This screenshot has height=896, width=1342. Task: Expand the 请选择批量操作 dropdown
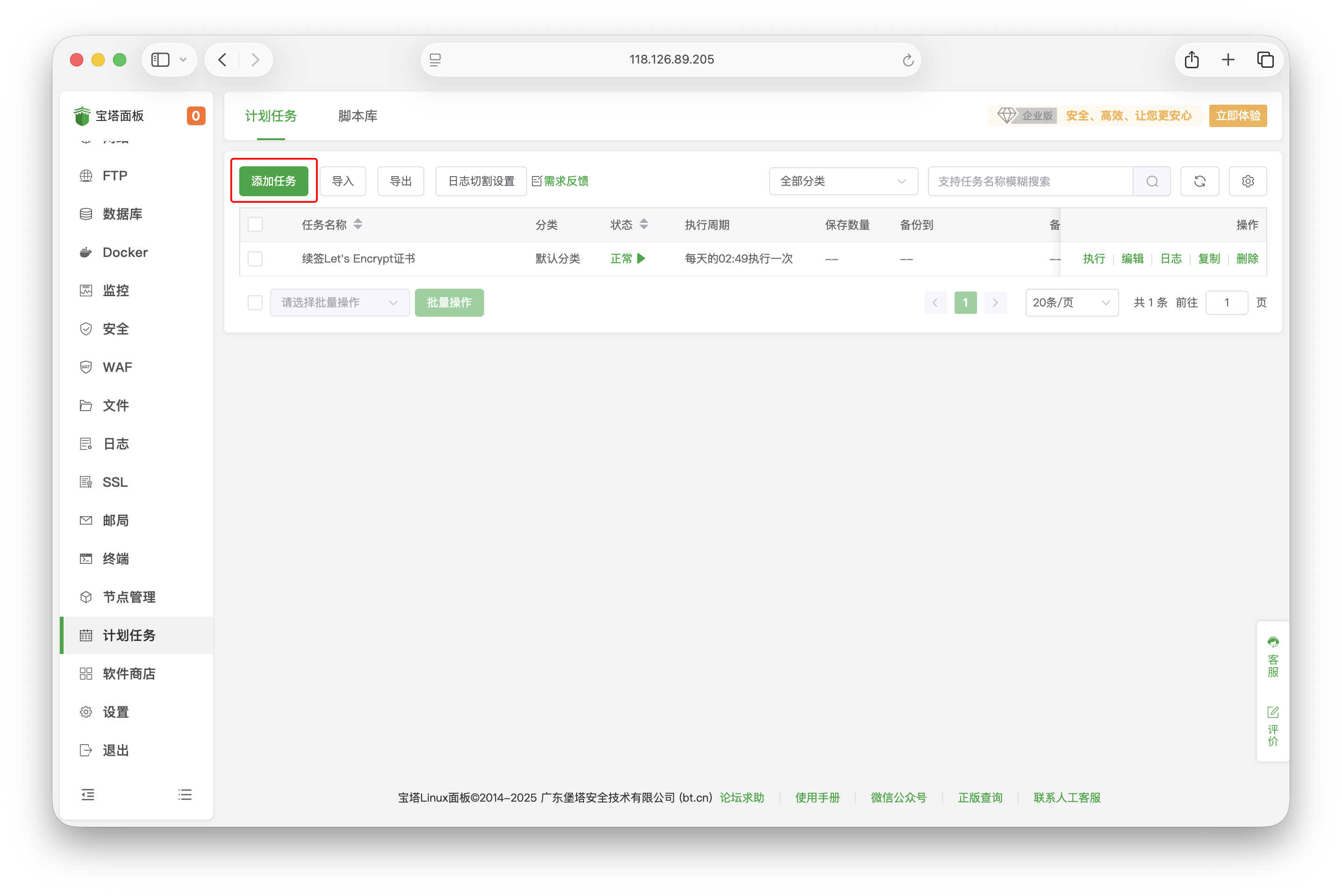pyautogui.click(x=340, y=302)
